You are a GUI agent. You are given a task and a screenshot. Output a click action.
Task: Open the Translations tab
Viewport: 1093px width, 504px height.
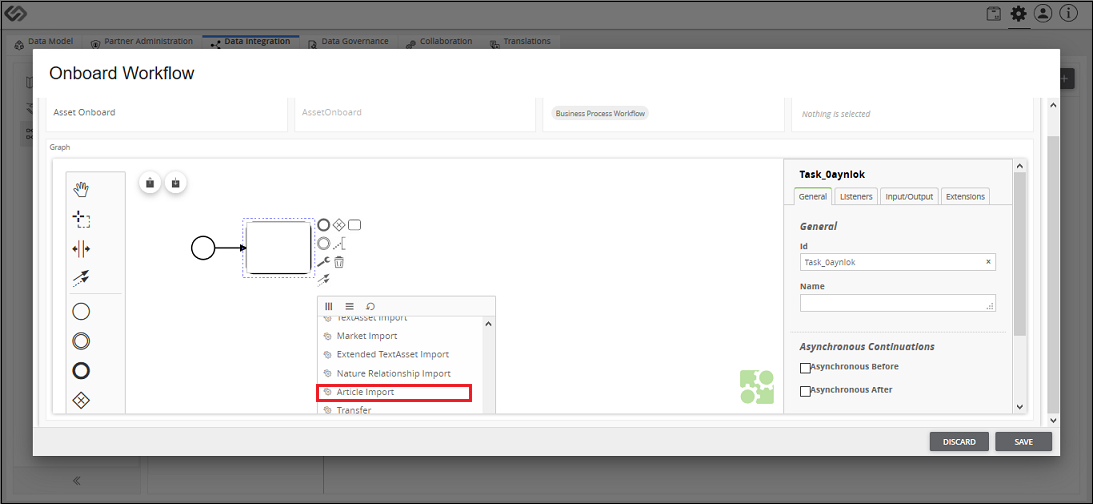(521, 42)
